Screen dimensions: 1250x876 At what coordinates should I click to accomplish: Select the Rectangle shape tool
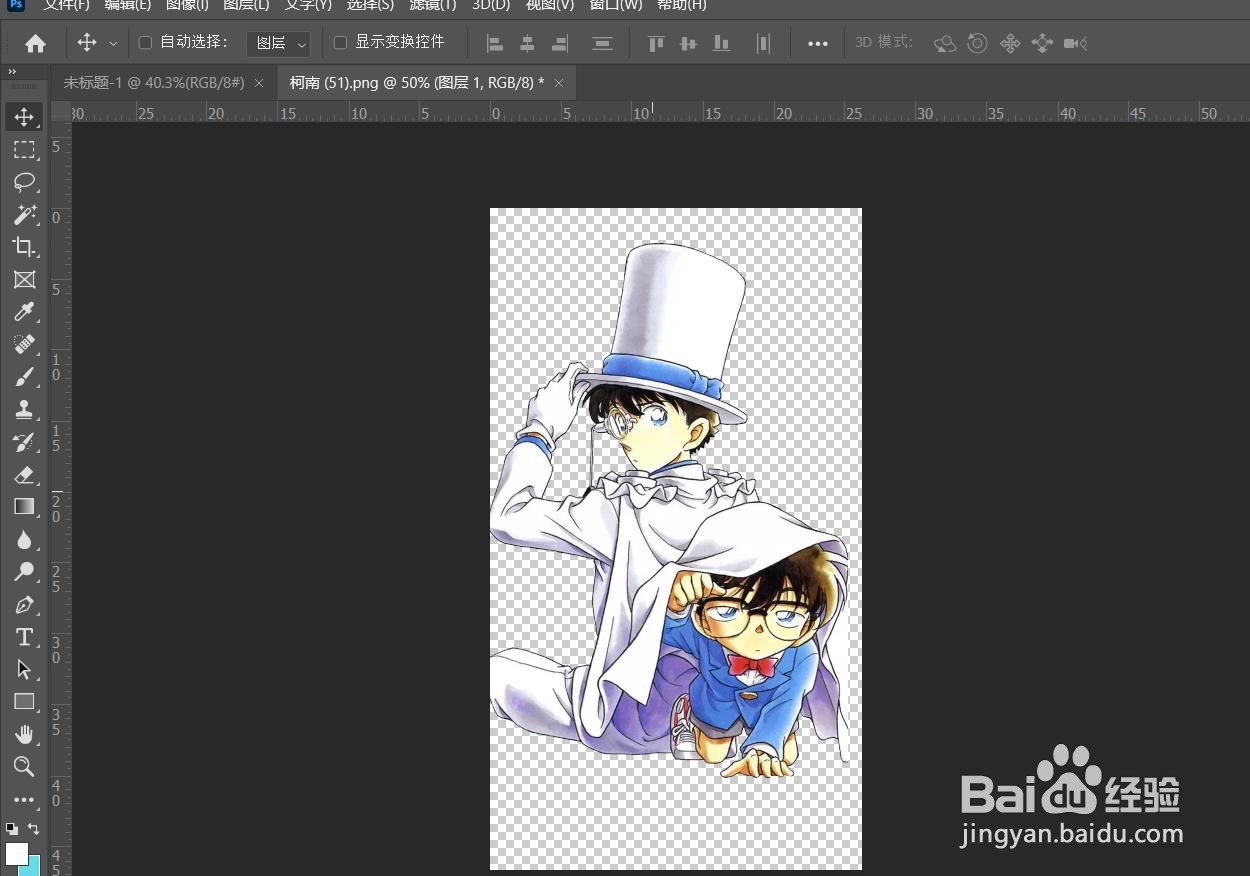coord(25,702)
